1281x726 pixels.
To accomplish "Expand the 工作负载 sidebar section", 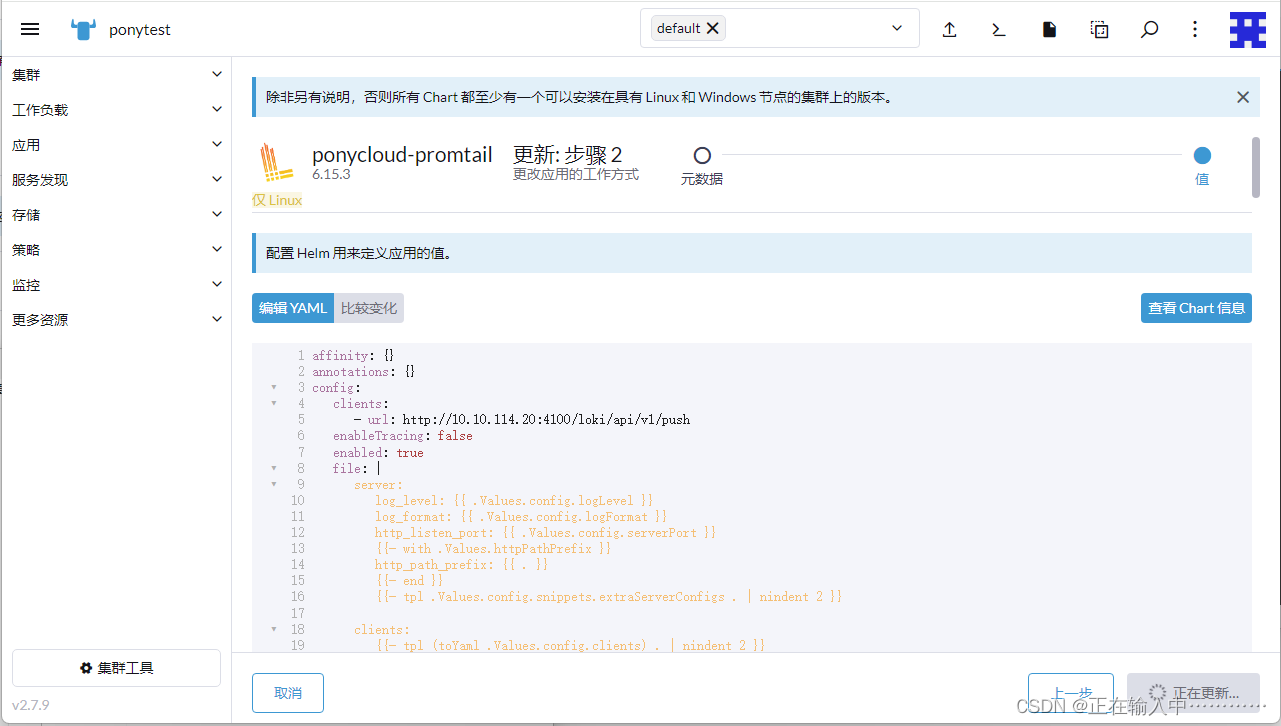I will [217, 109].
